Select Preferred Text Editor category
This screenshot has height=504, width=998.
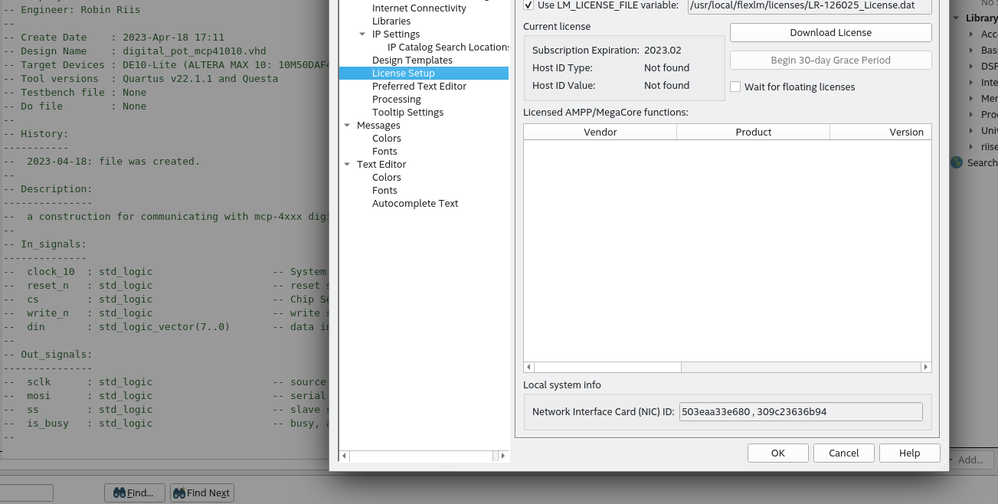tap(419, 86)
